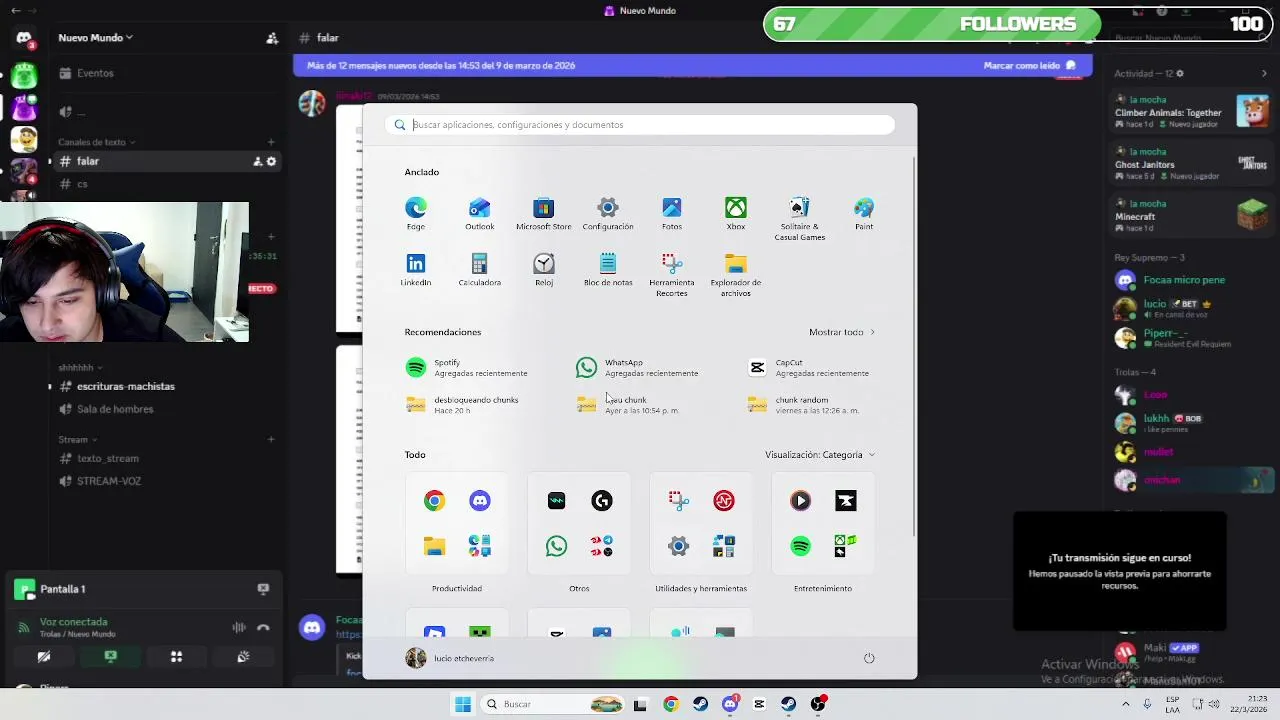Open Eventos in the Discord sidebar
Image resolution: width=1280 pixels, height=720 pixels.
[95, 73]
